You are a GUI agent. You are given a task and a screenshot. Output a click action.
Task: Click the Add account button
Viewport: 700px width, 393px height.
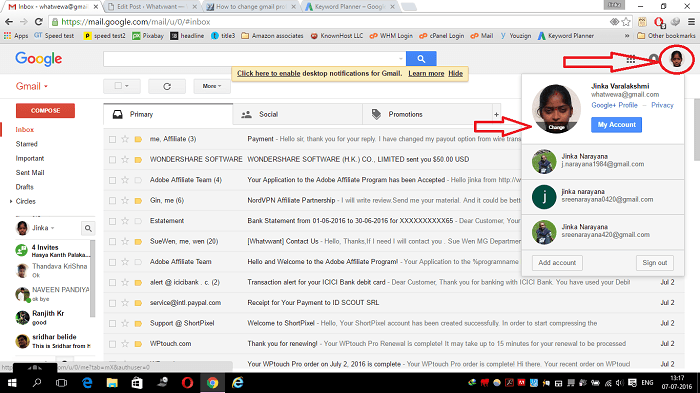[557, 263]
